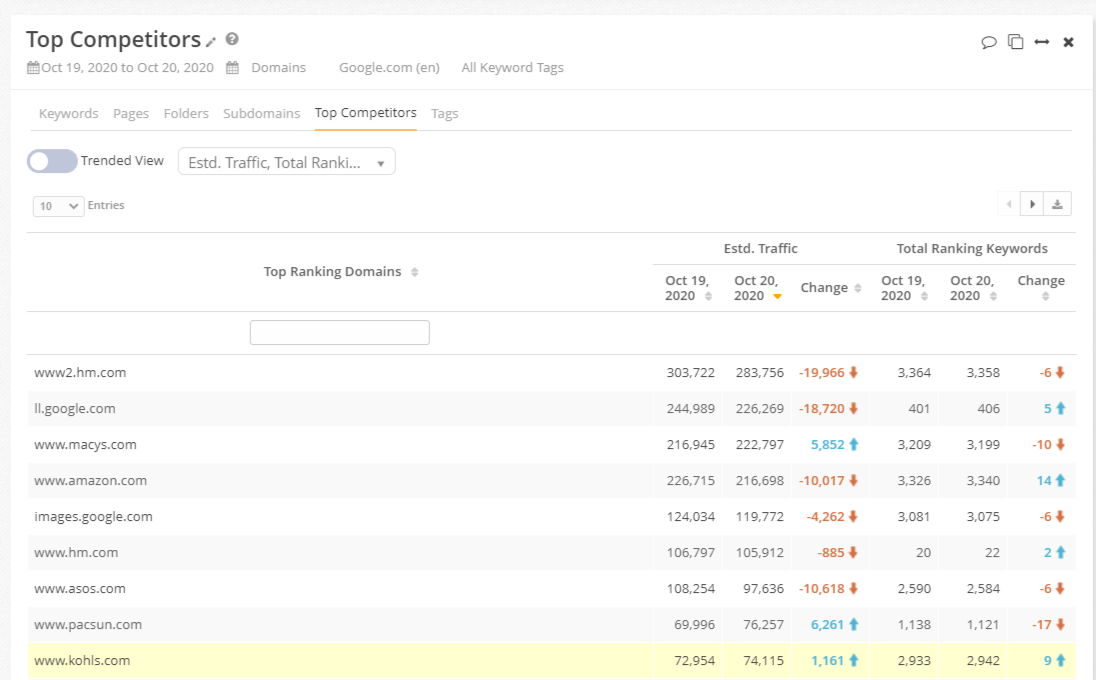Click the www.asos.com domain row
Image resolution: width=1096 pixels, height=680 pixels.
(x=551, y=588)
